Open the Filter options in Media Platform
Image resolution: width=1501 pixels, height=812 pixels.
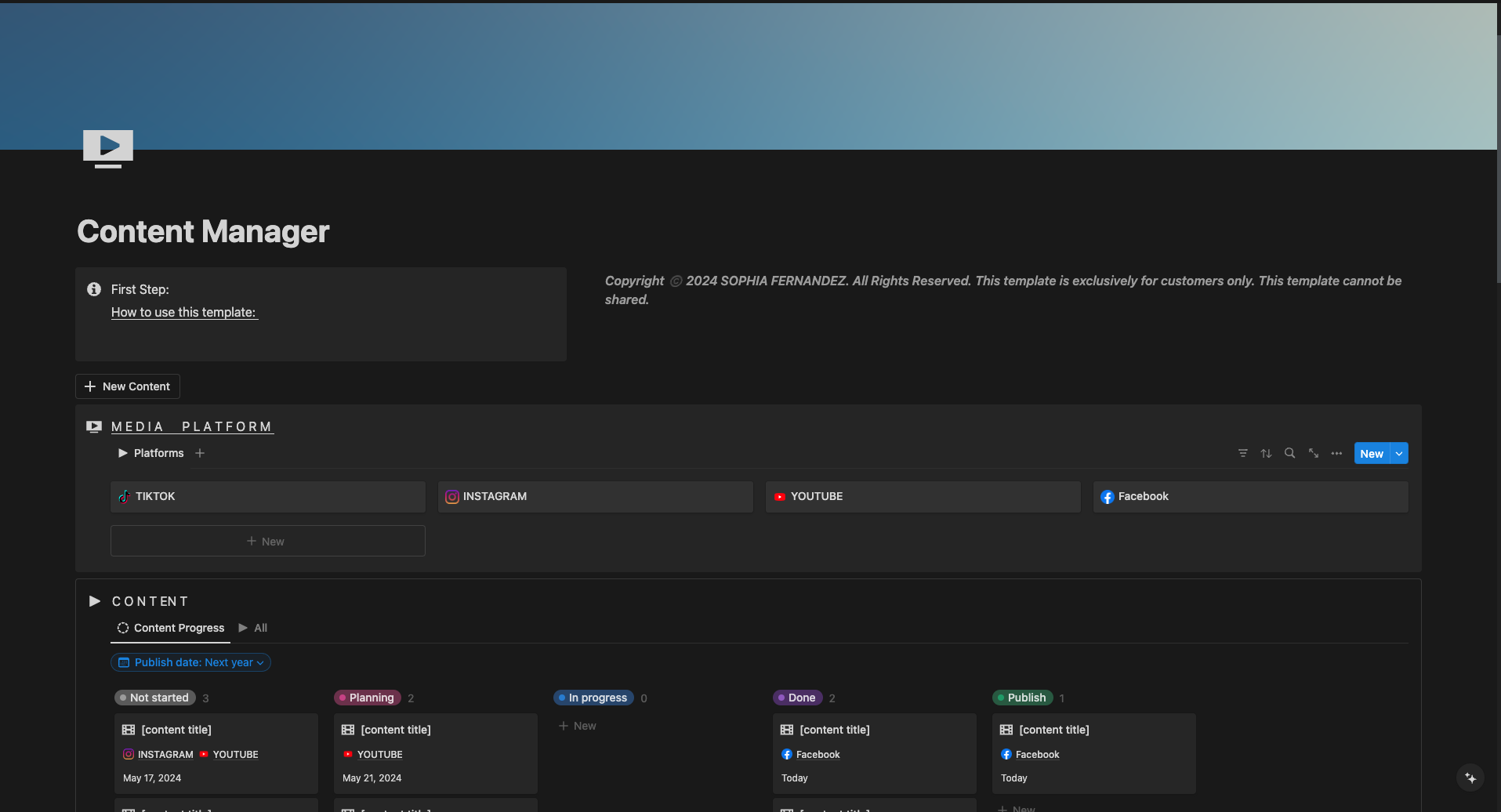click(1243, 453)
